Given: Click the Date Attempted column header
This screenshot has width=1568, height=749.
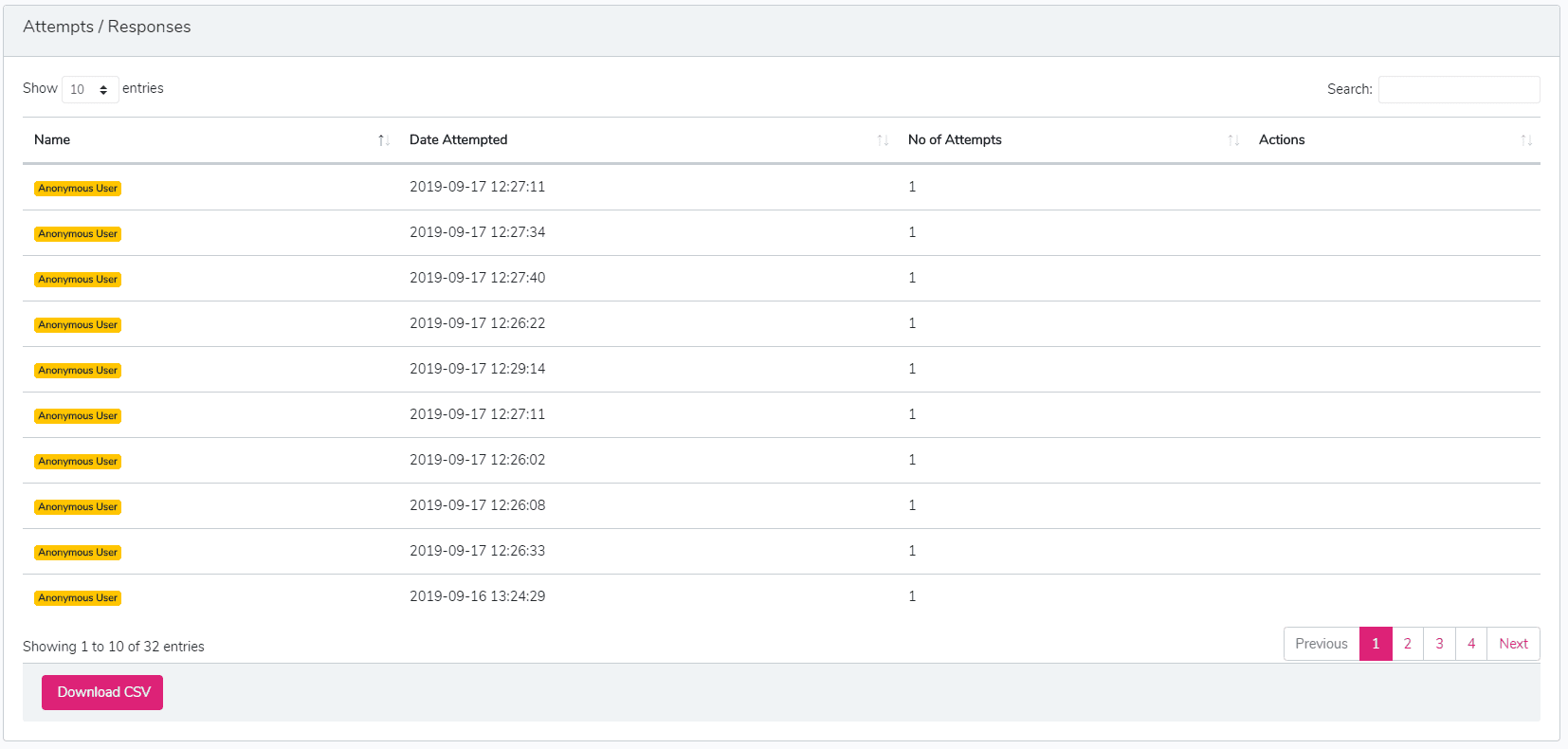Looking at the screenshot, I should pos(458,139).
